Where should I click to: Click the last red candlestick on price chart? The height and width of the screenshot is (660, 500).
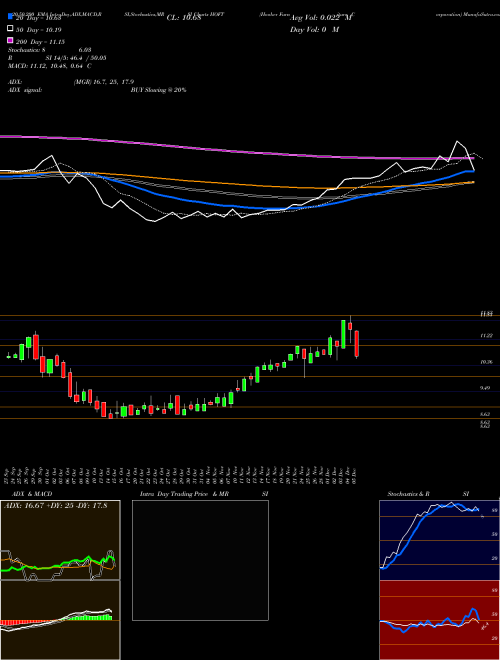pyautogui.click(x=356, y=343)
